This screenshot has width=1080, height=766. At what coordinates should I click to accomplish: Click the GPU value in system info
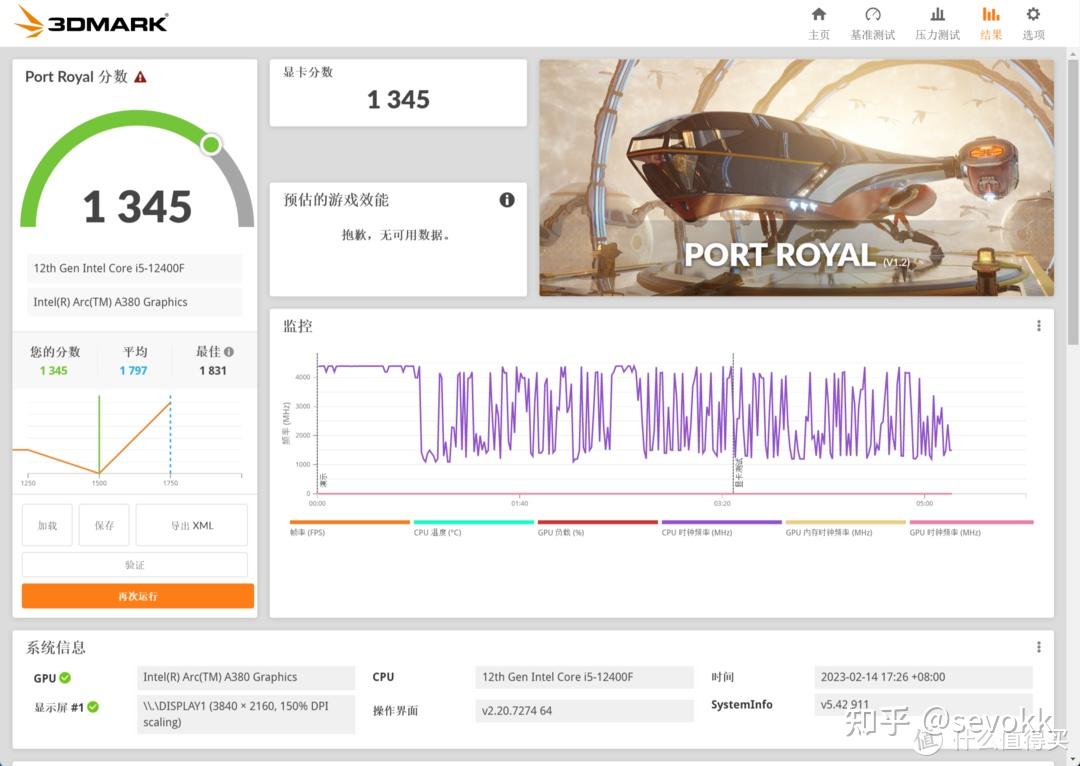(246, 677)
